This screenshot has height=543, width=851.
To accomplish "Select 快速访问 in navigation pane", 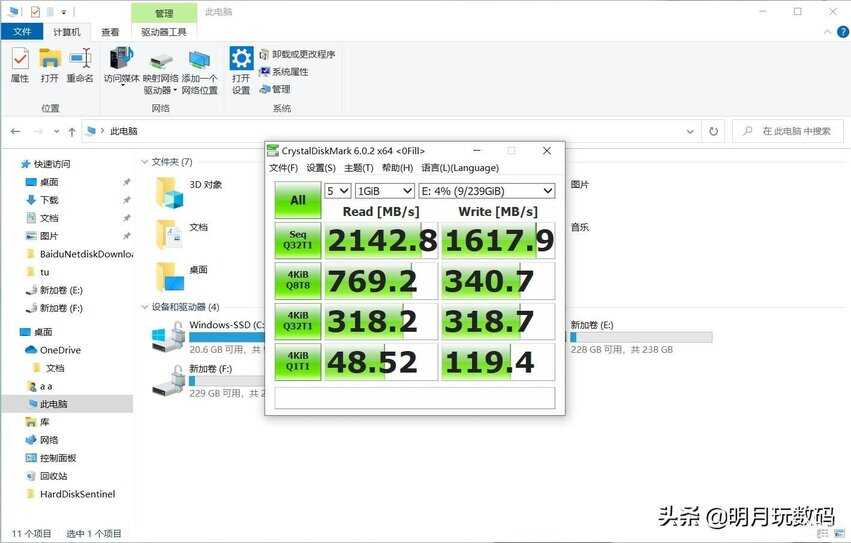I will 46,164.
